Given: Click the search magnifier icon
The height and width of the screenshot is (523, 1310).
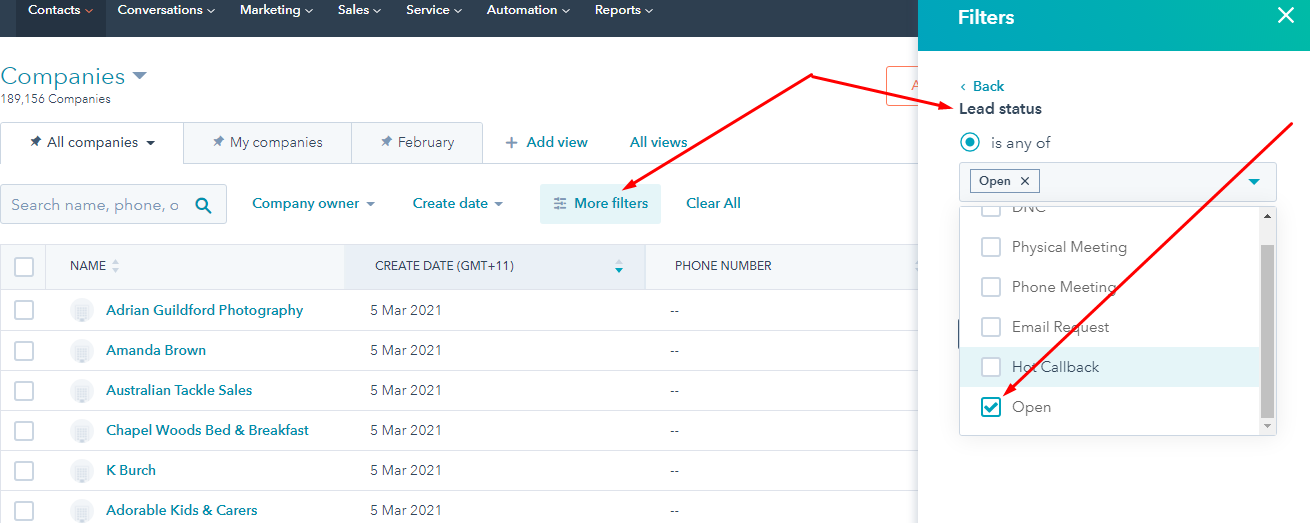Looking at the screenshot, I should click(x=203, y=205).
